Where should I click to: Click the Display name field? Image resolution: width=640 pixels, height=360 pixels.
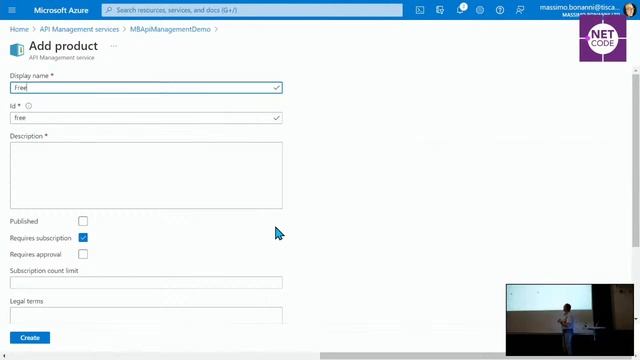point(146,88)
